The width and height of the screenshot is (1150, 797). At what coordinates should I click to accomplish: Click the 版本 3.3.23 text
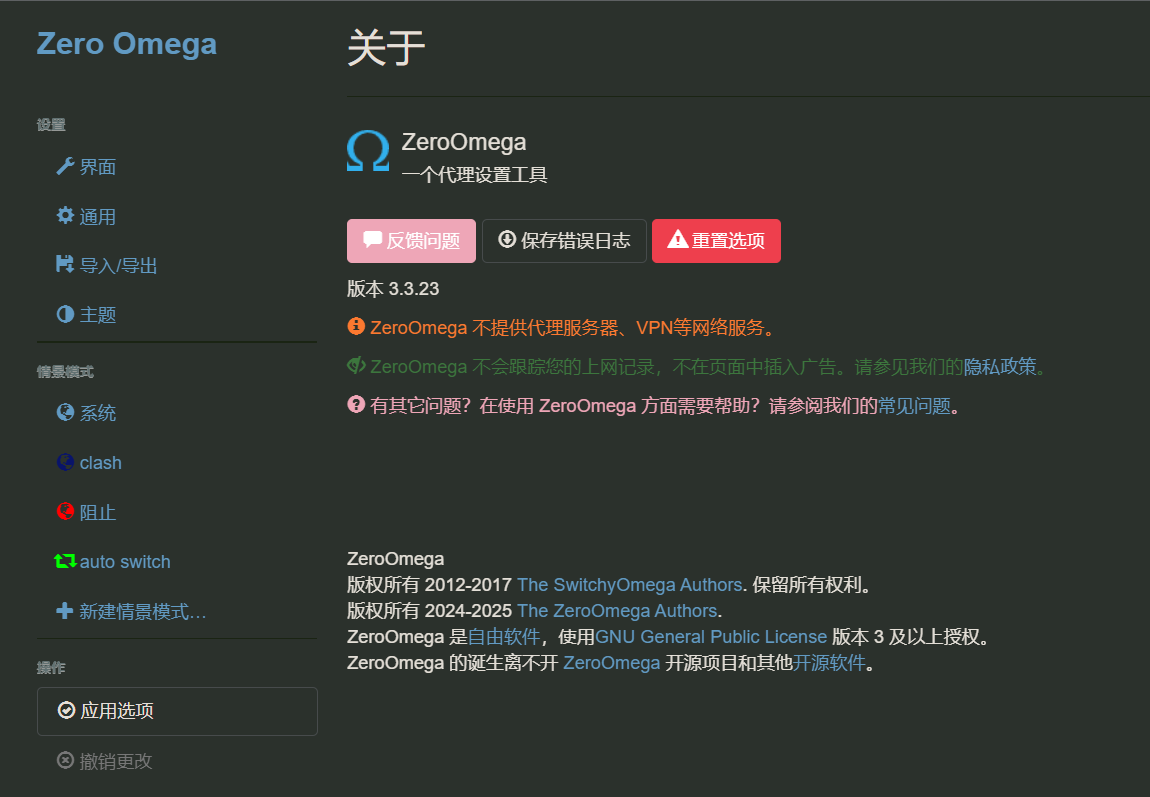click(393, 289)
